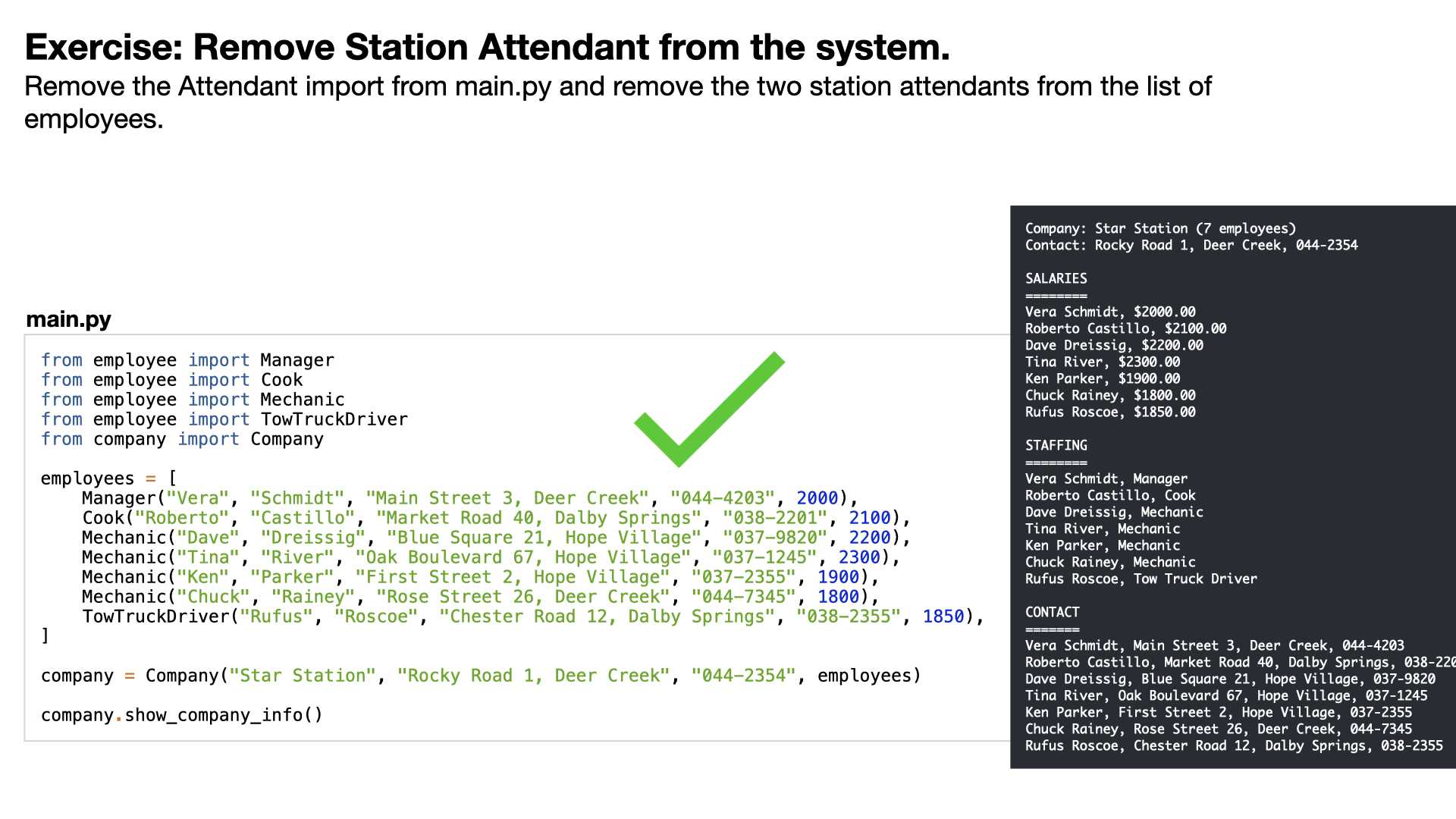Click "Tina River, Mechanic" in the output
This screenshot has height=819, width=1456.
click(x=1103, y=529)
